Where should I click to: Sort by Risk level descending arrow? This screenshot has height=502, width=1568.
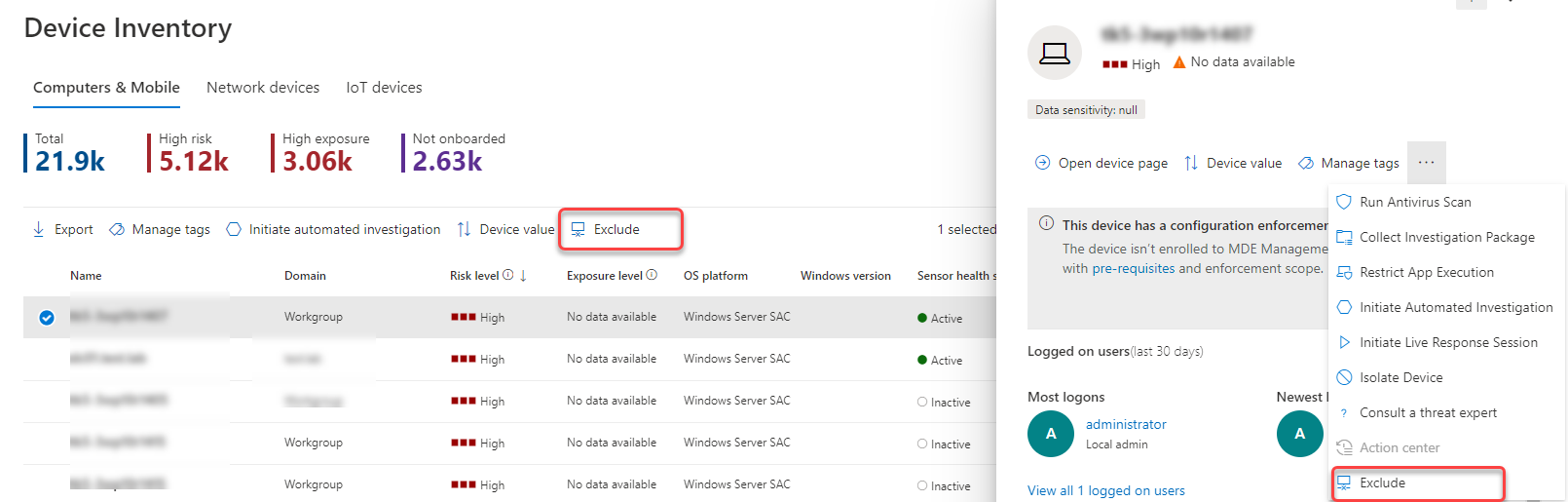pos(523,276)
